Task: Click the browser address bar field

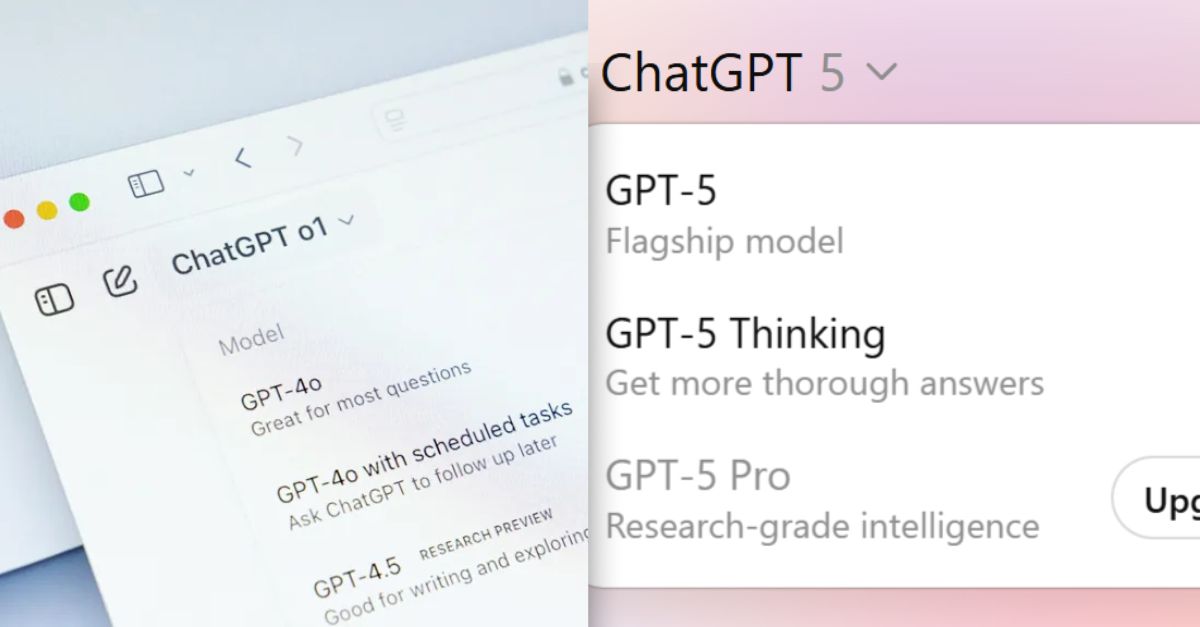Action: tap(480, 100)
